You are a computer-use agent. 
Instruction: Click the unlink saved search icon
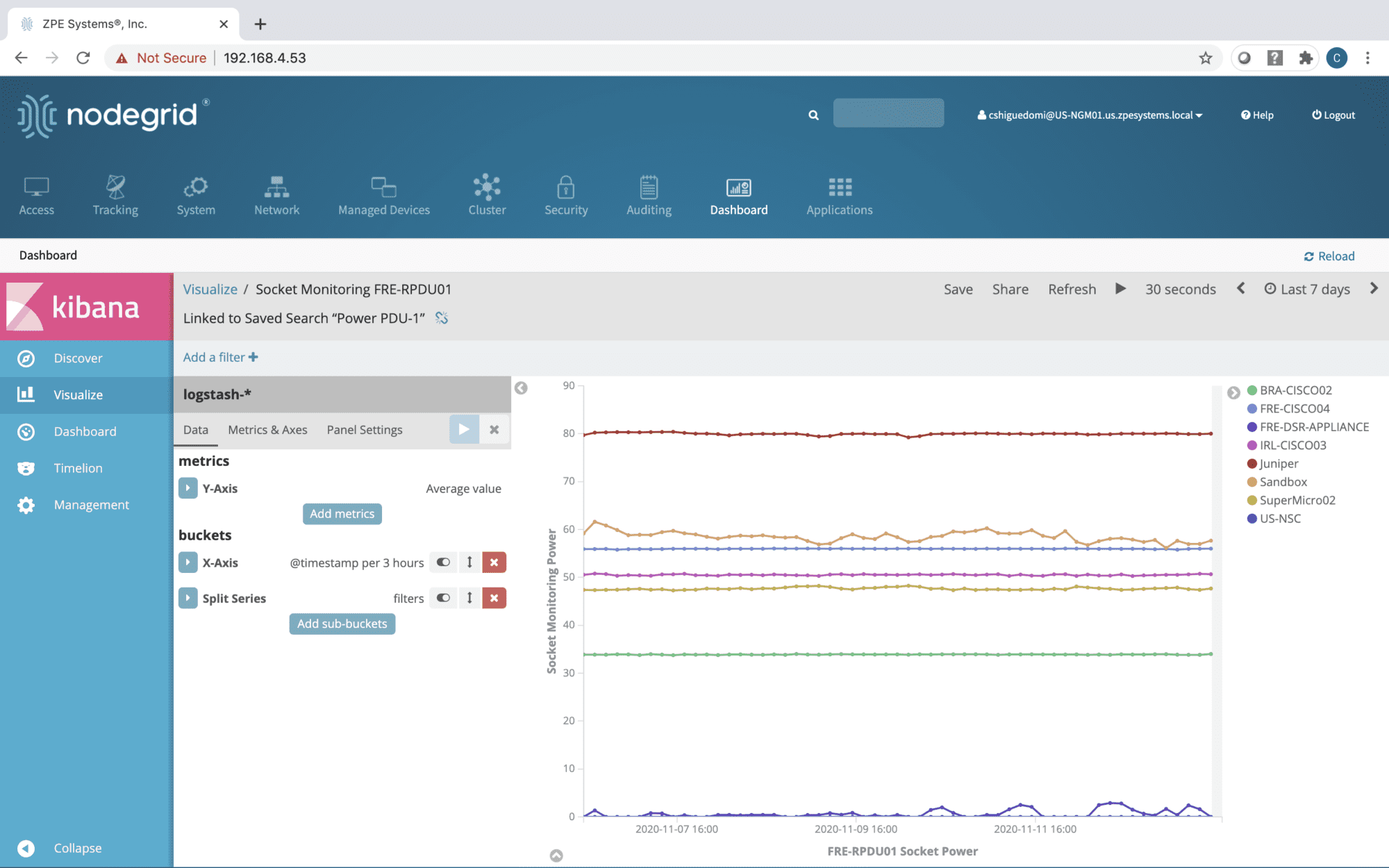pos(442,318)
